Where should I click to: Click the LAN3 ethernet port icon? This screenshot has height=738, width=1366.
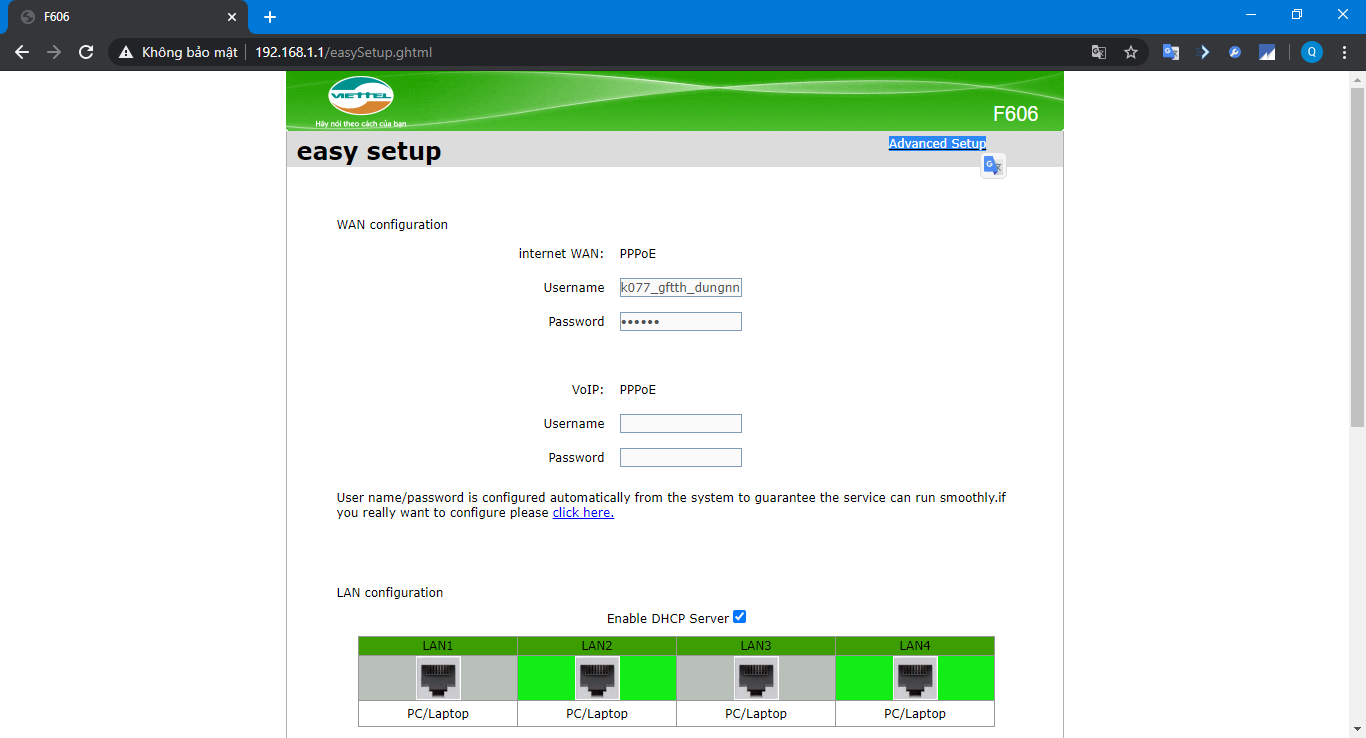pyautogui.click(x=756, y=678)
